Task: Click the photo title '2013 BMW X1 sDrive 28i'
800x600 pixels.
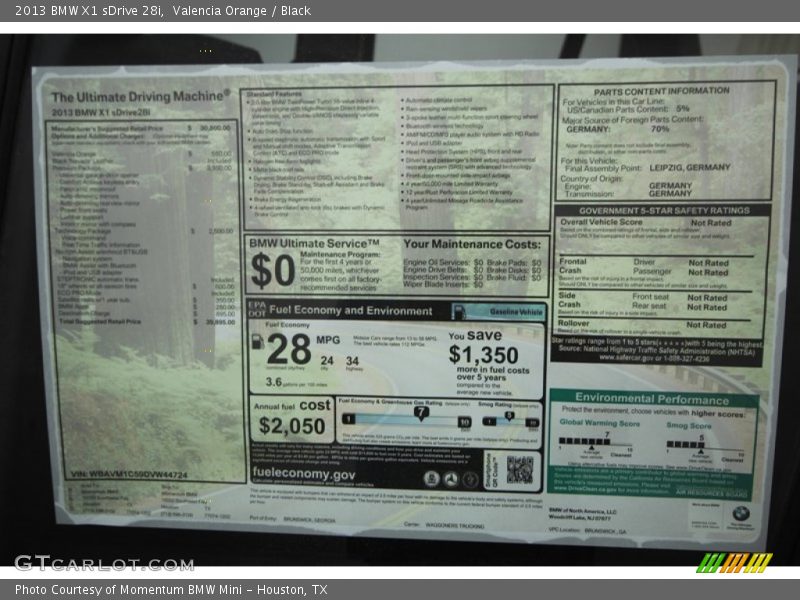Action: pos(89,10)
